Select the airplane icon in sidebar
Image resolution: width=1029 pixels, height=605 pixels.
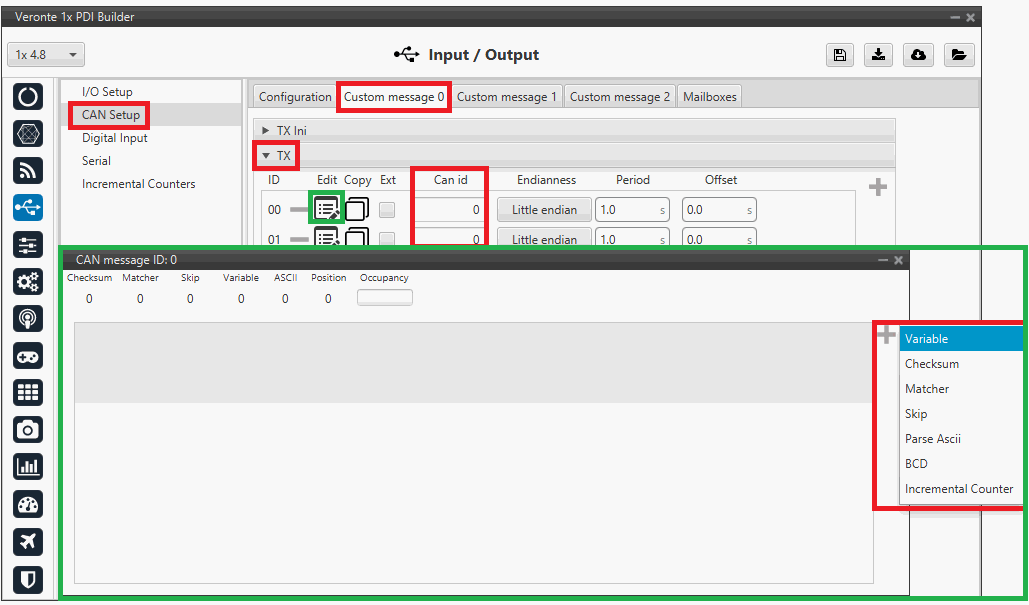pos(28,541)
